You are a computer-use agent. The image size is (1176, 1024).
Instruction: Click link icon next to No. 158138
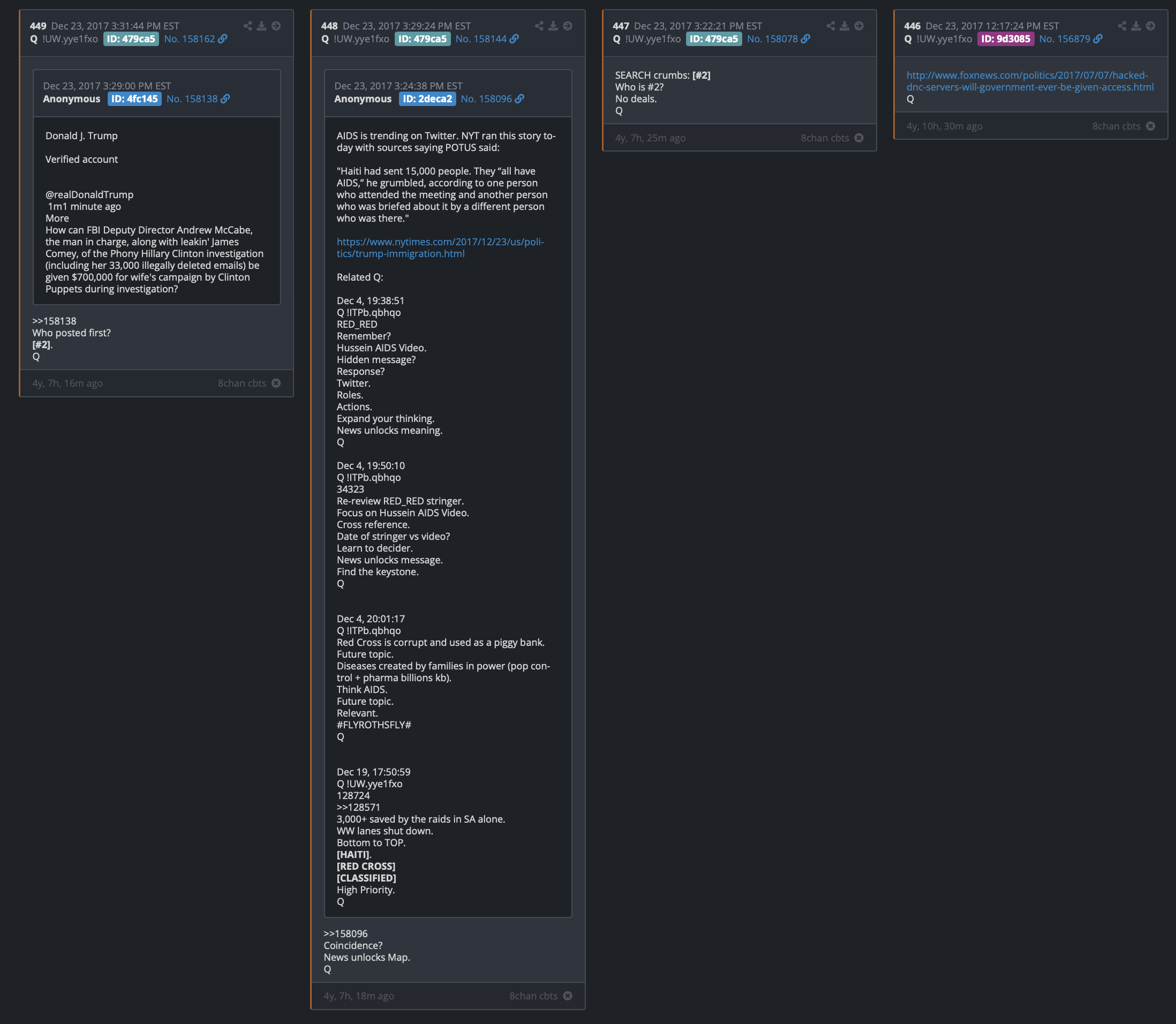tap(225, 99)
